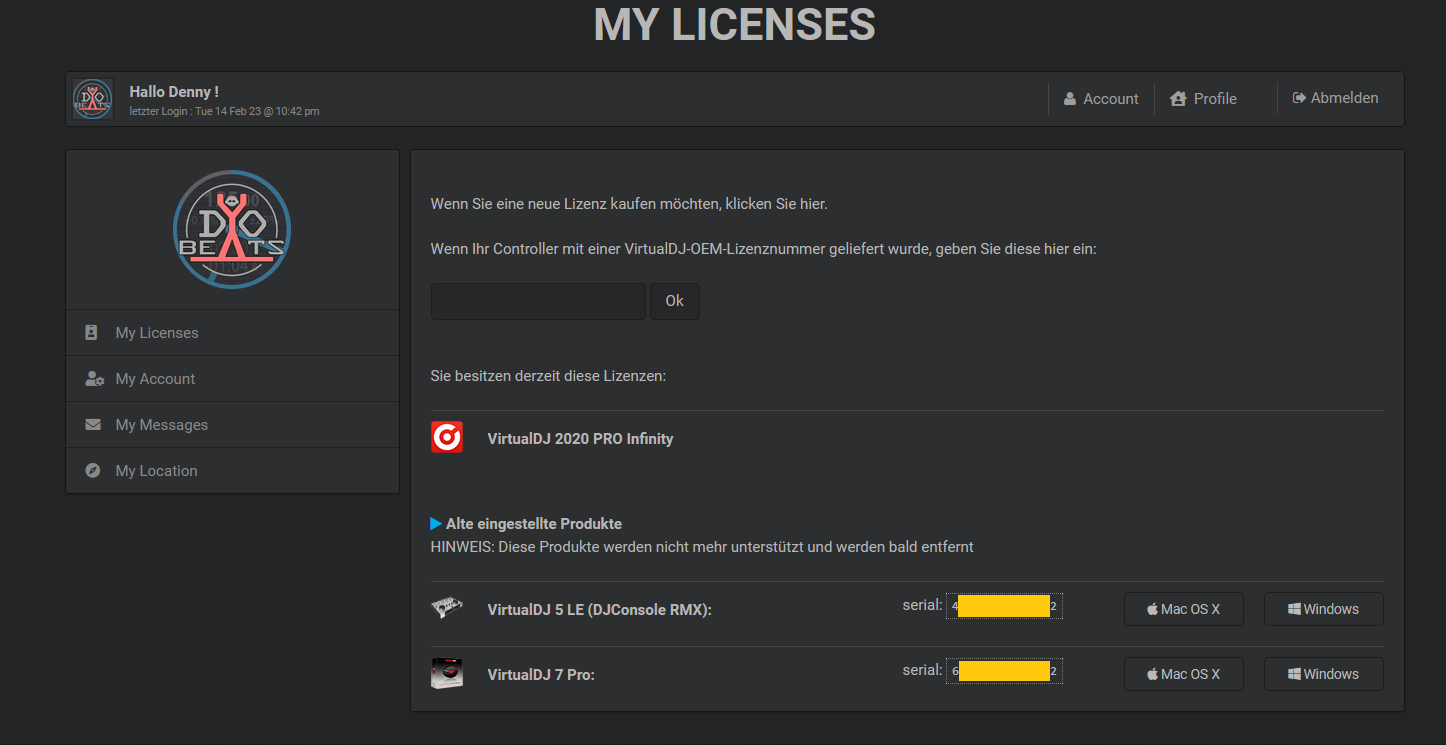Open Profile from the top bar

coord(1204,99)
